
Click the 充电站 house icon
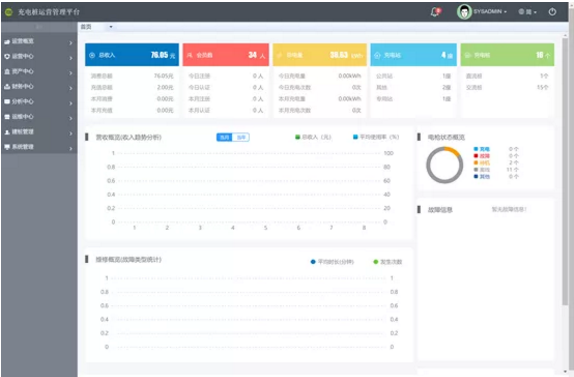(377, 55)
